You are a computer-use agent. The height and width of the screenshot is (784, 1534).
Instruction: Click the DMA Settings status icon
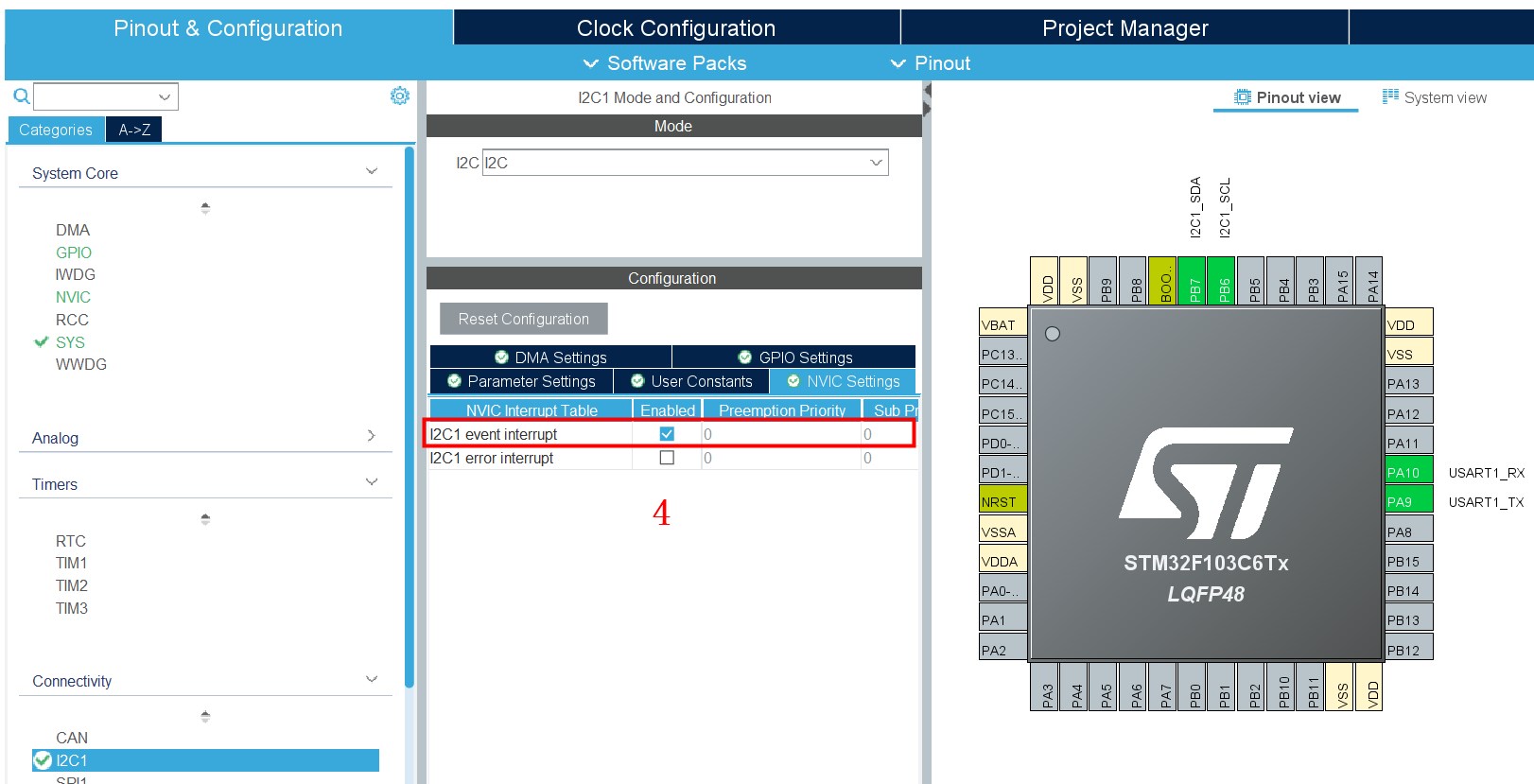pos(501,357)
